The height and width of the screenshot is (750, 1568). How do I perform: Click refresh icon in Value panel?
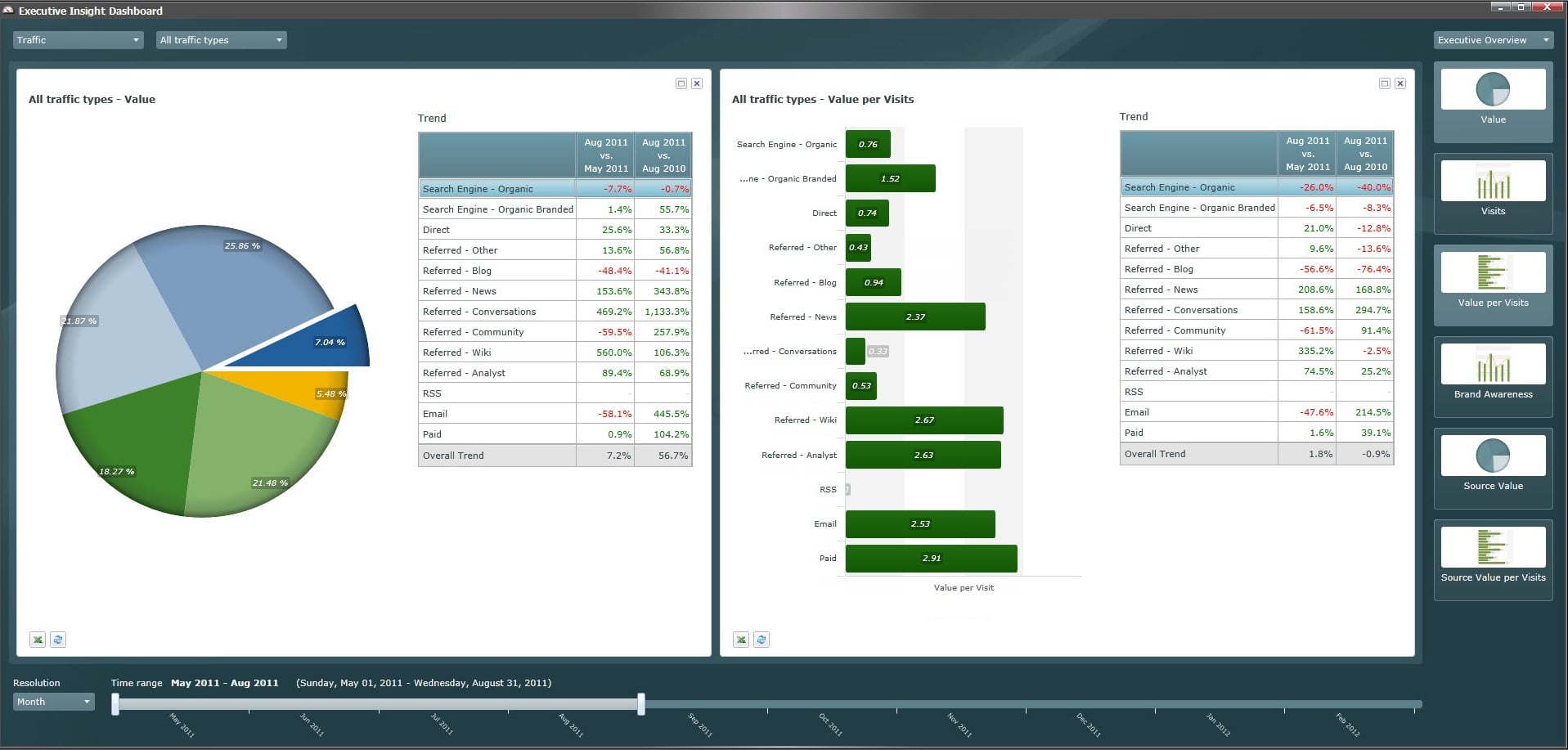pos(58,640)
